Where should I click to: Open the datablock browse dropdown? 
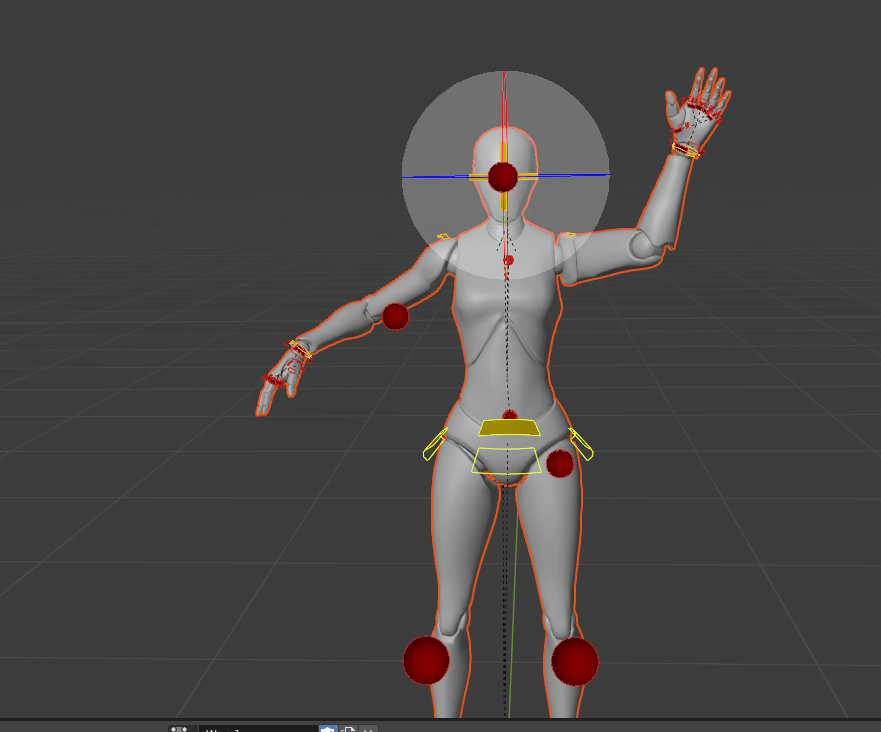tap(180, 729)
